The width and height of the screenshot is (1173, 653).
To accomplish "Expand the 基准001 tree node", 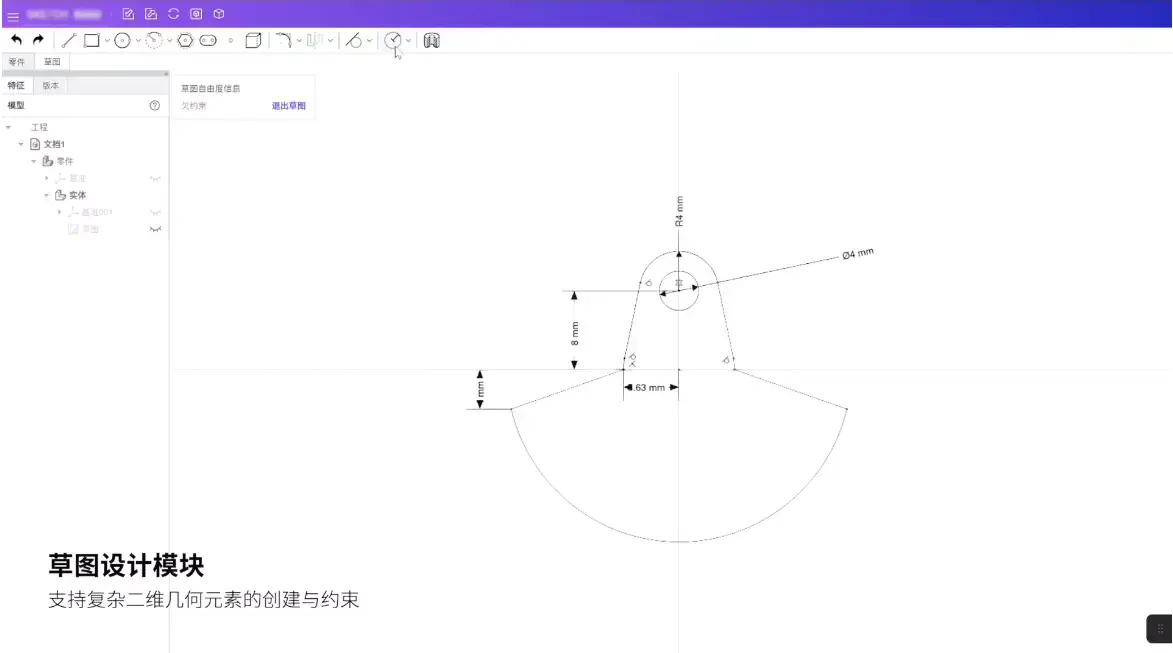I will click(x=60, y=212).
